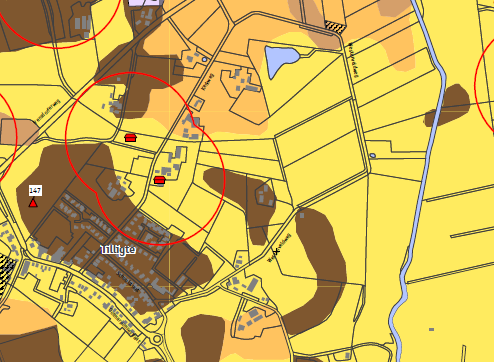Click the Schoolstraat street label
Viewport: 494px width, 362px height.
point(127,281)
